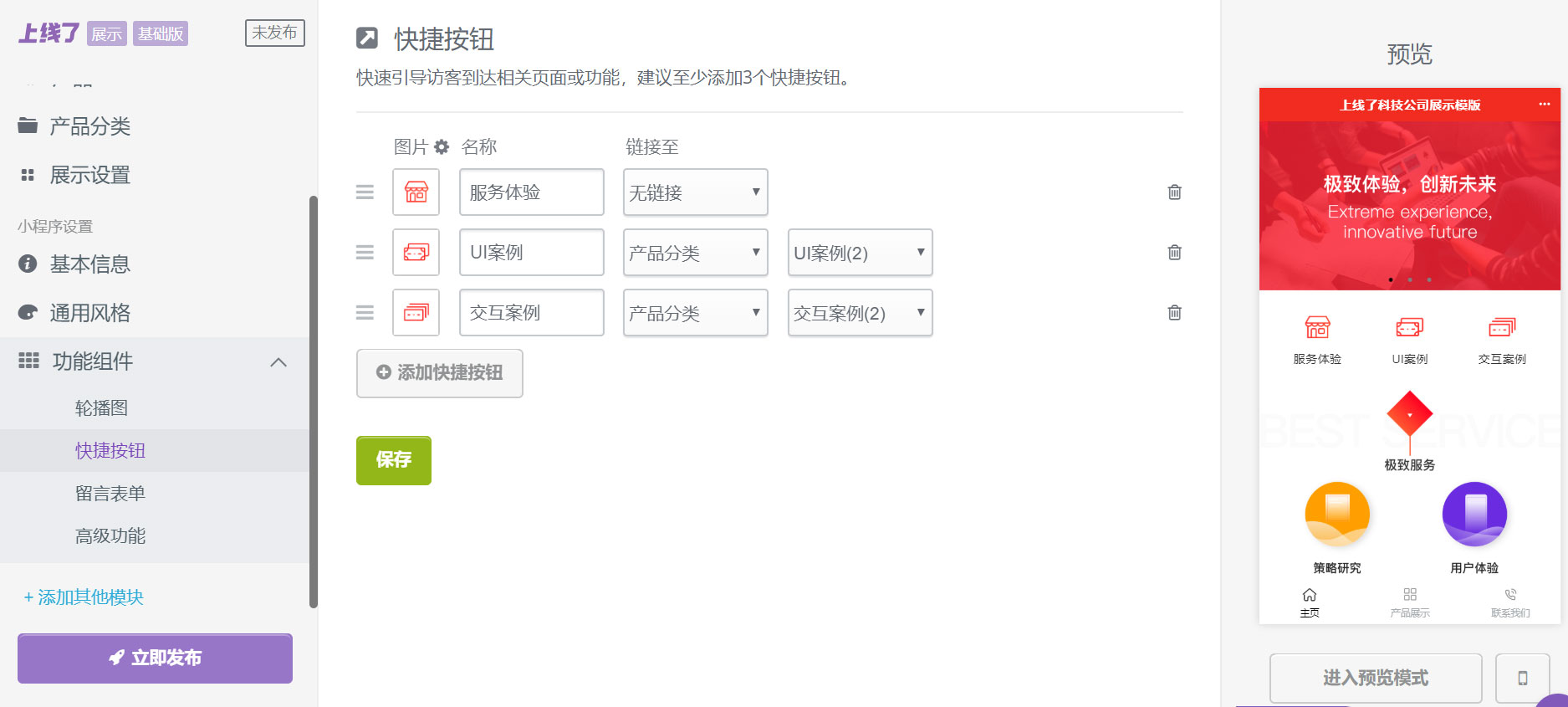Collapse the 功能组件 section

point(278,362)
